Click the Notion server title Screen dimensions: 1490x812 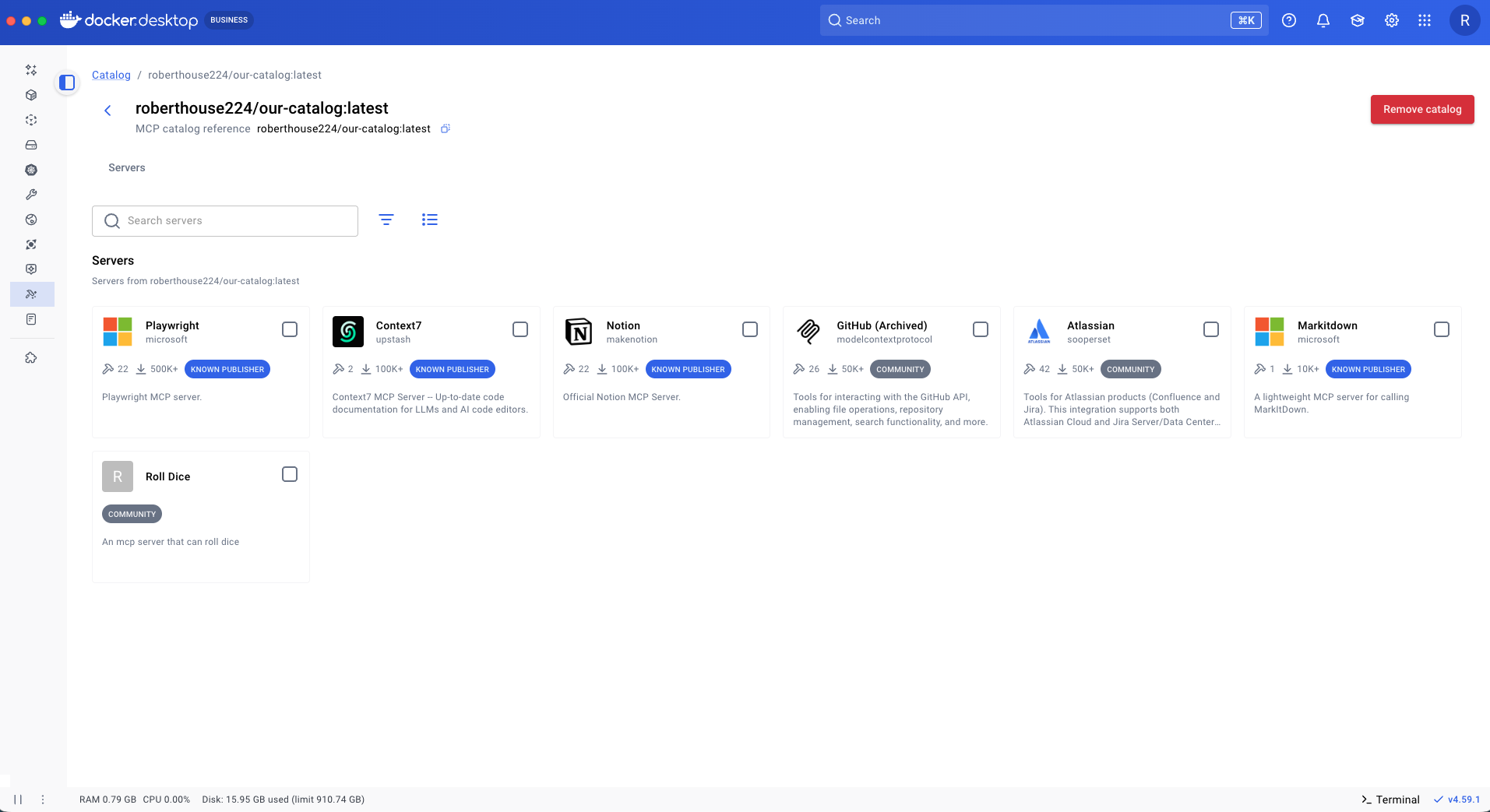[x=623, y=325]
